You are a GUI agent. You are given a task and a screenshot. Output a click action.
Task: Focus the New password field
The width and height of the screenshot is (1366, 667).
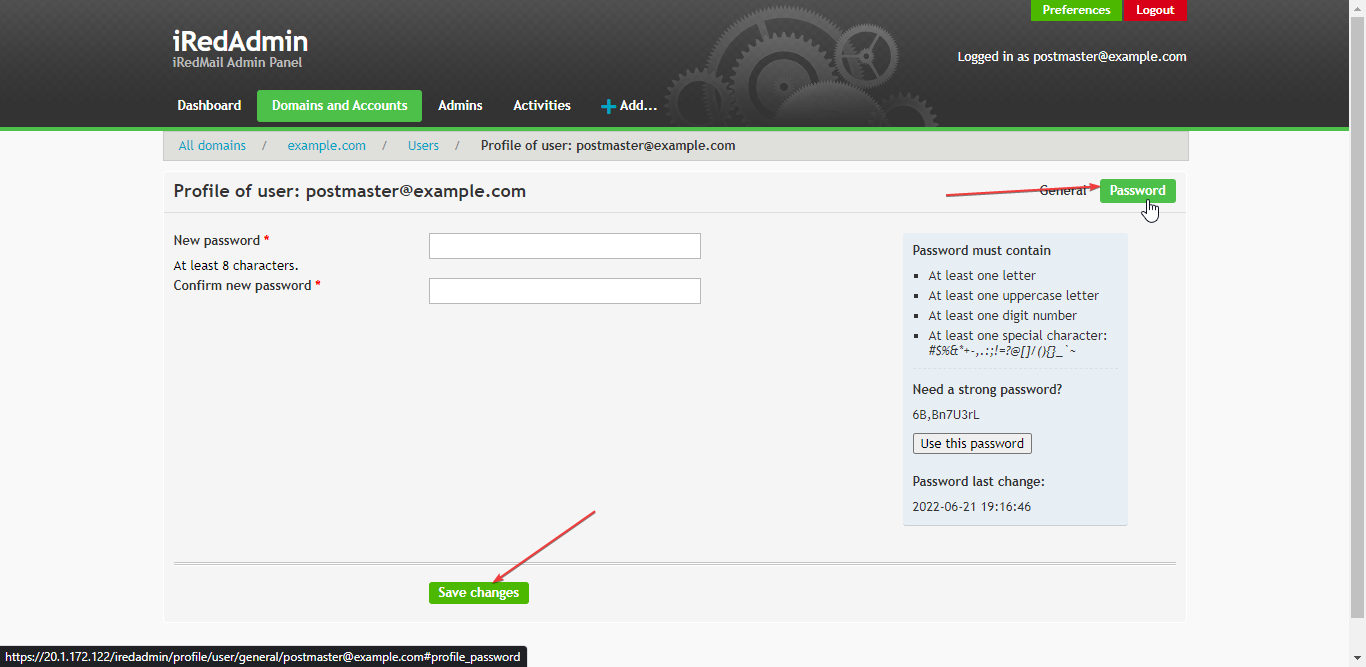click(564, 246)
